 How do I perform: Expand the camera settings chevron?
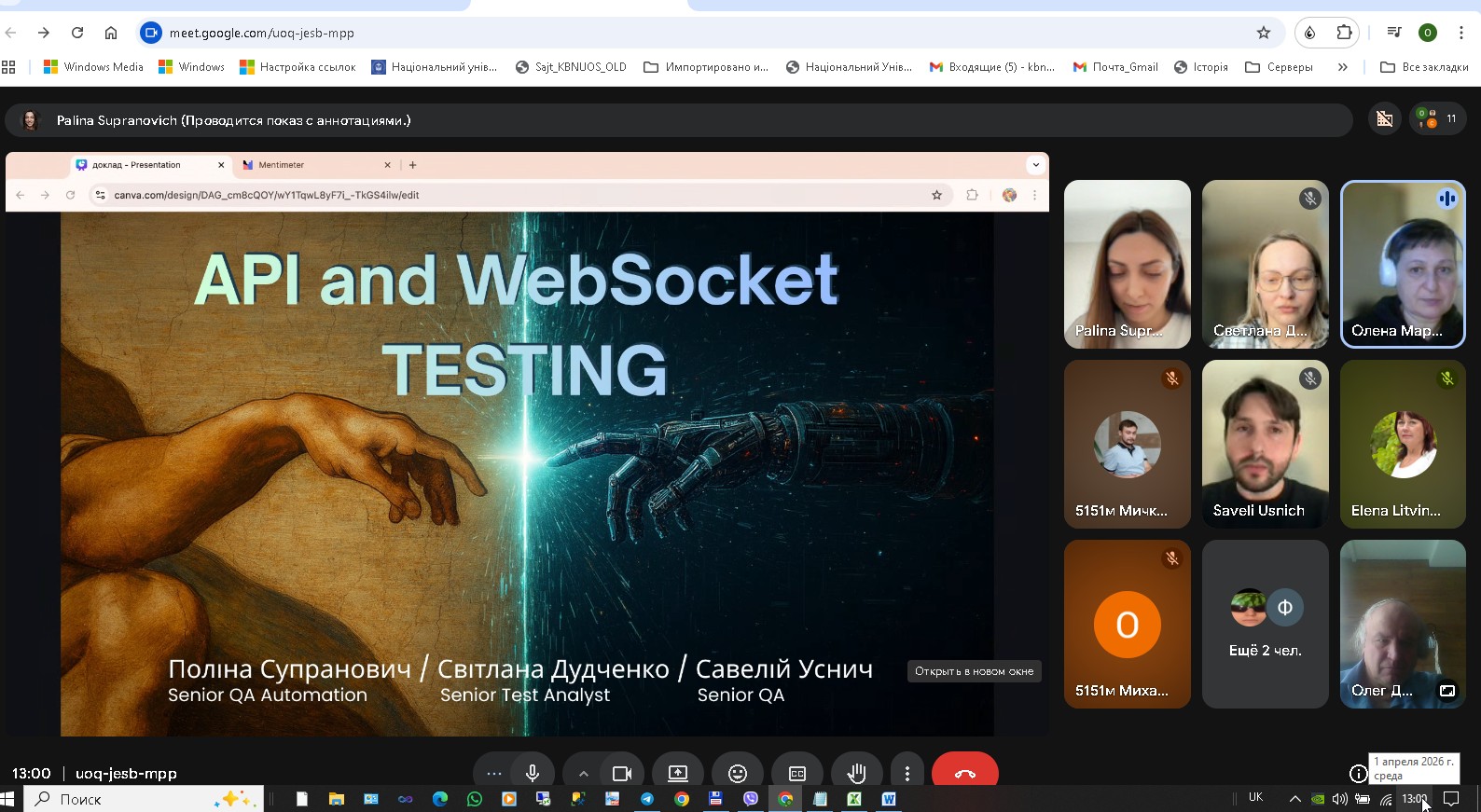(x=584, y=773)
